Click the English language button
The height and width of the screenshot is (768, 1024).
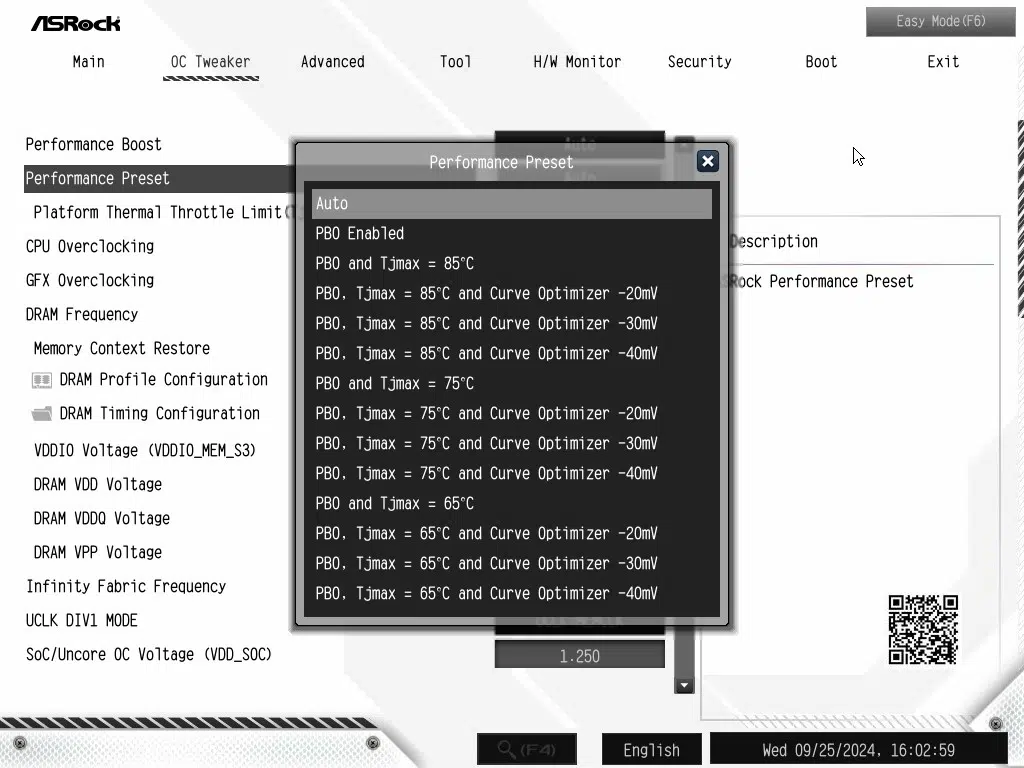point(651,749)
